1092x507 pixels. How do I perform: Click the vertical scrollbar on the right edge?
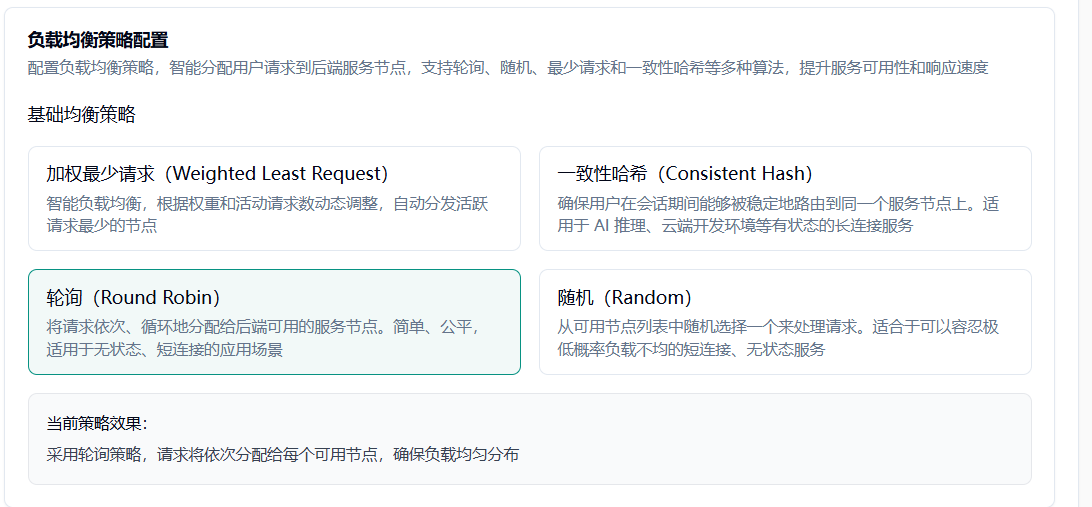click(1085, 250)
